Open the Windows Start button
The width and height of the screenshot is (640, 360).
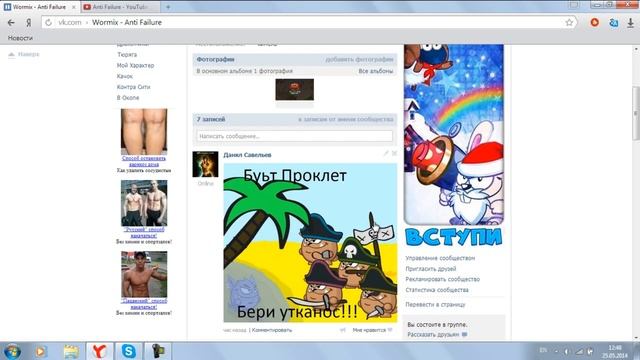[x=12, y=351]
